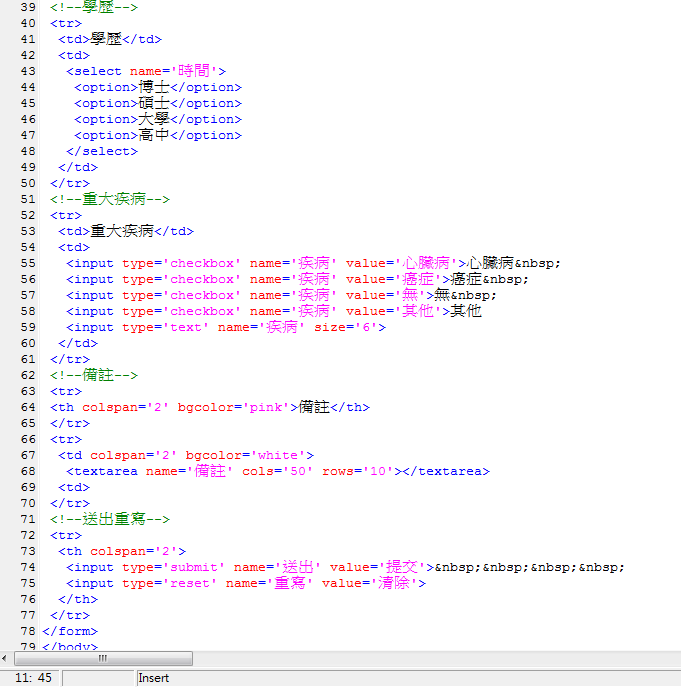This screenshot has height=687, width=681.
Task: Click the comment <!--學歷-->
Action: click(x=94, y=7)
